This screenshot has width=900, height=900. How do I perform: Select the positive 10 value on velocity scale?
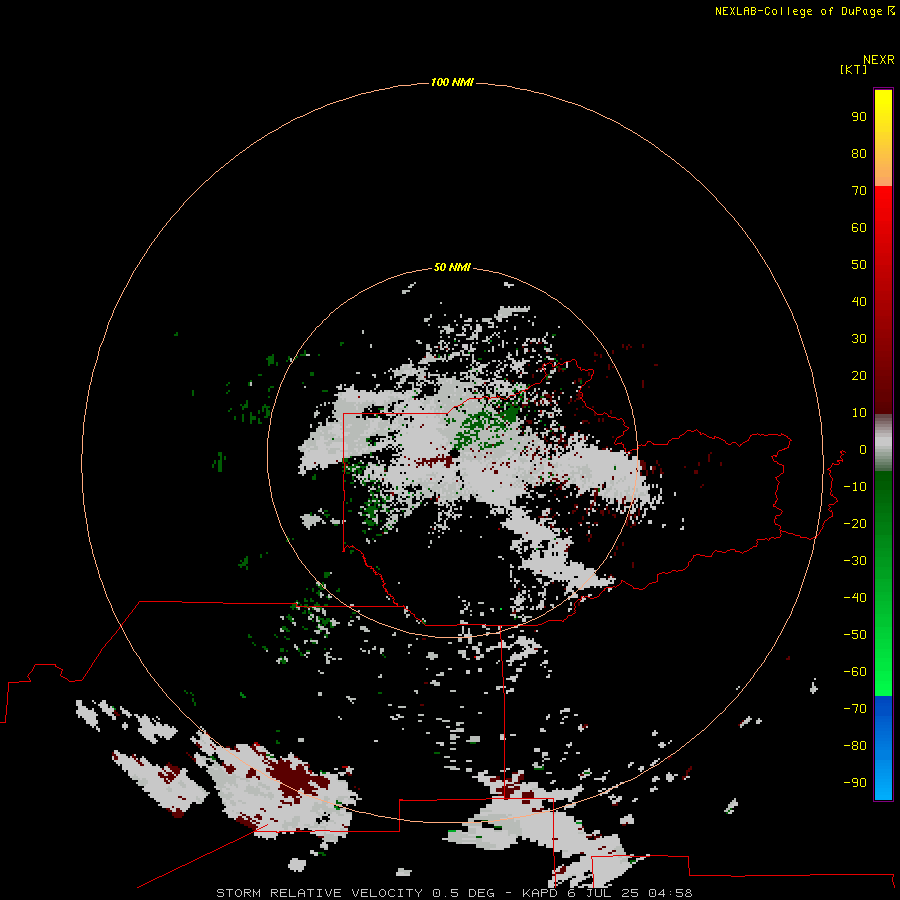(859, 413)
